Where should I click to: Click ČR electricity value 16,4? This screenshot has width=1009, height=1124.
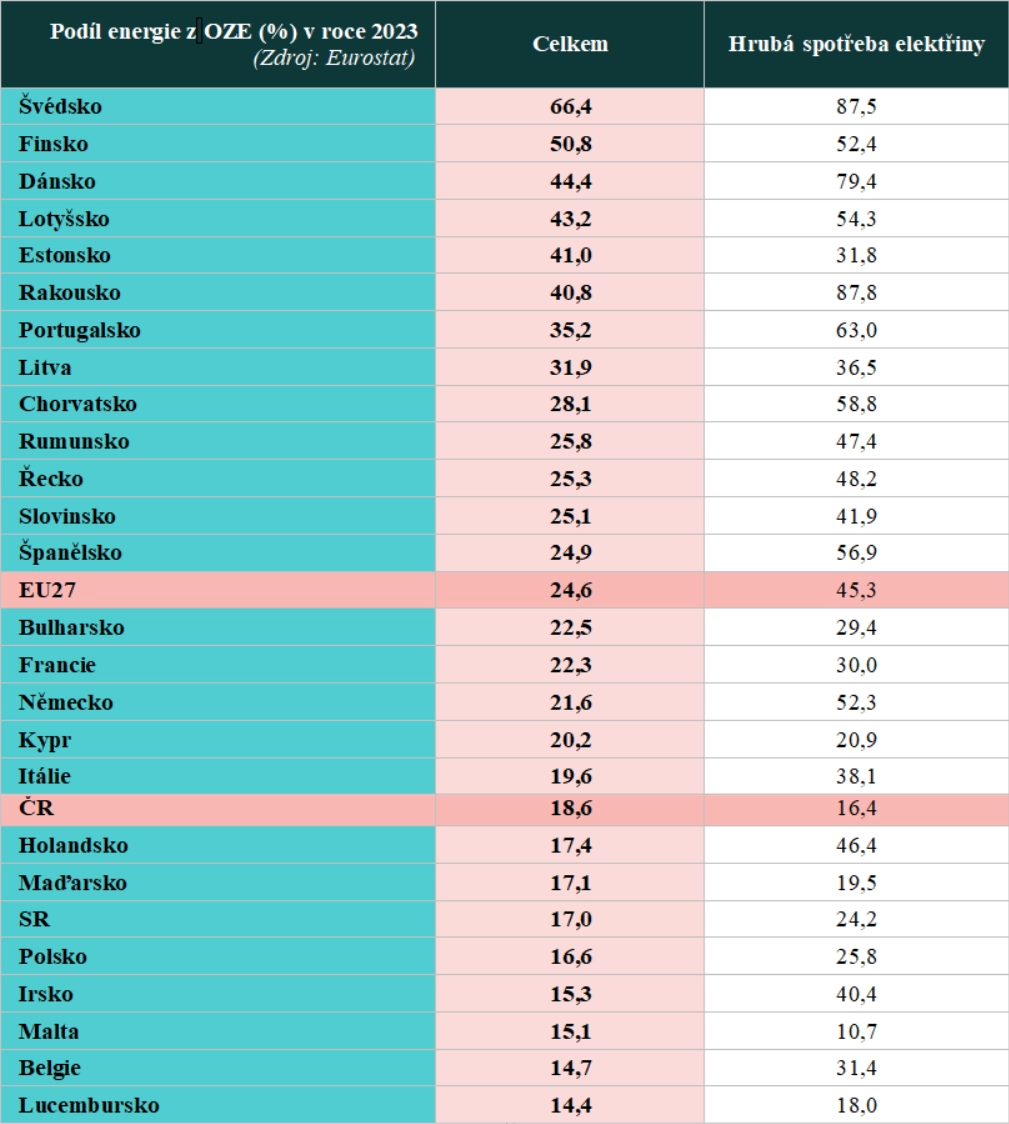856,808
